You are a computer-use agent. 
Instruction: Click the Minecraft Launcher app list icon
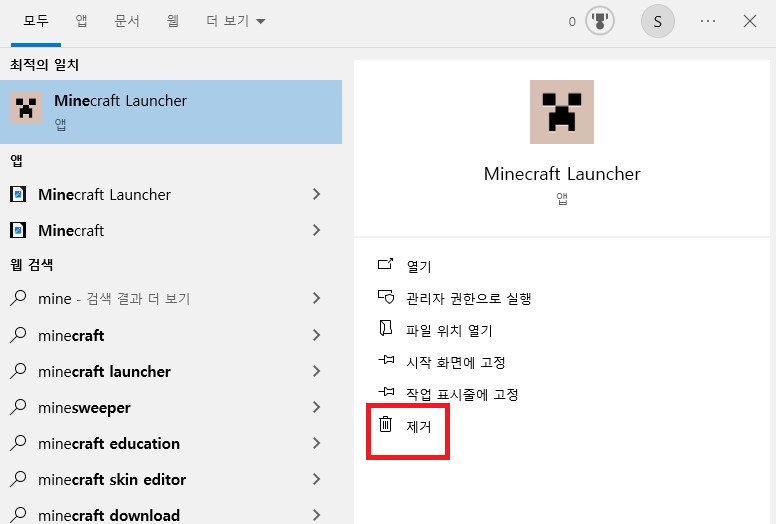point(18,194)
